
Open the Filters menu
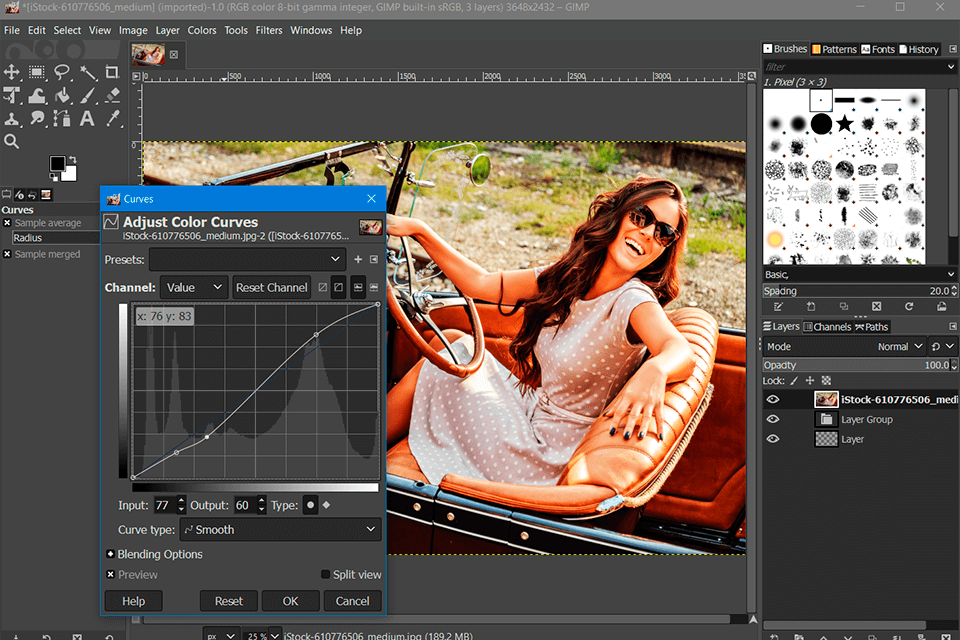point(268,30)
